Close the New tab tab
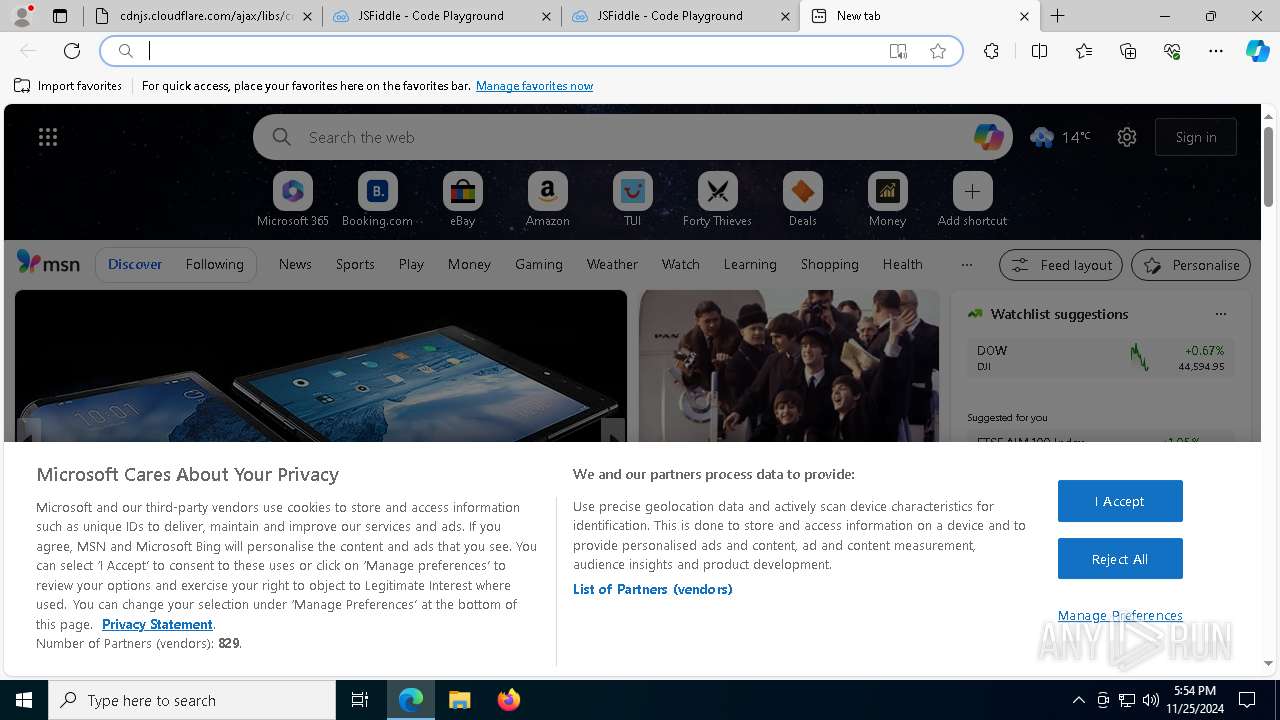 coord(1024,16)
